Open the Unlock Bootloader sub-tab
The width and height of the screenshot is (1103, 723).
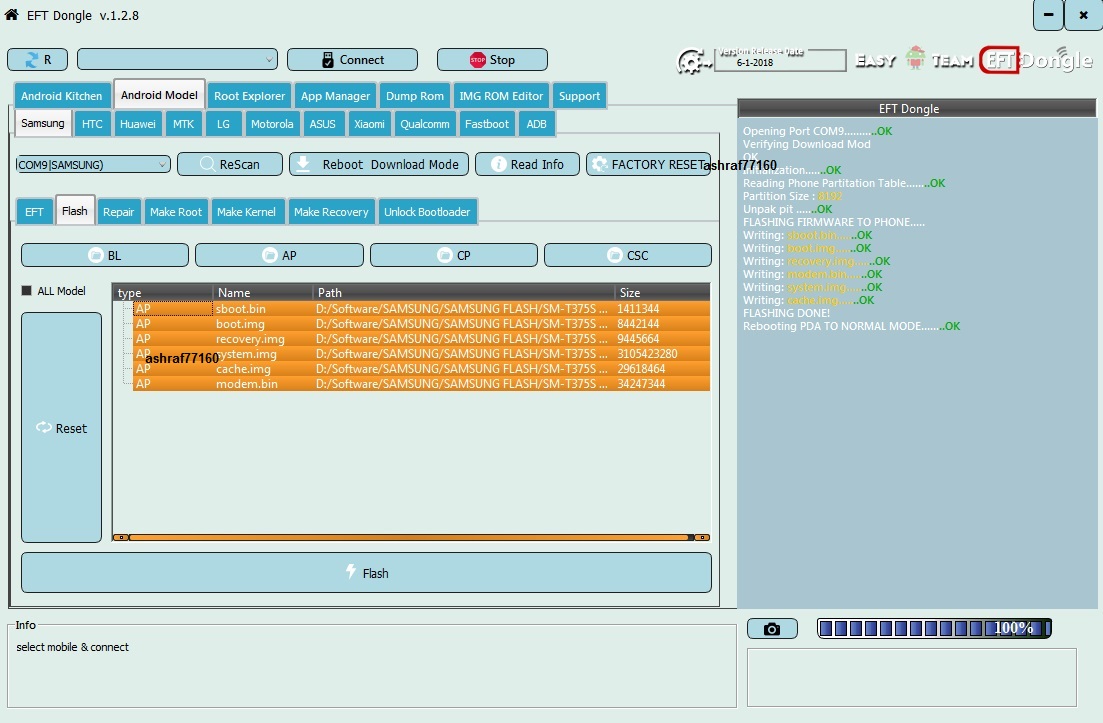427,212
